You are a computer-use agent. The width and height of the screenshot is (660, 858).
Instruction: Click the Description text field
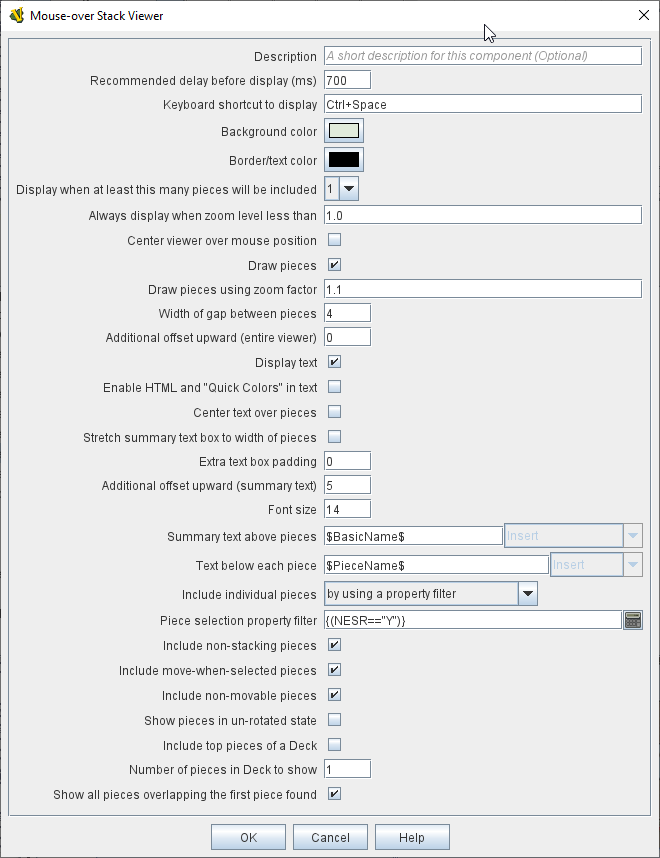483,56
